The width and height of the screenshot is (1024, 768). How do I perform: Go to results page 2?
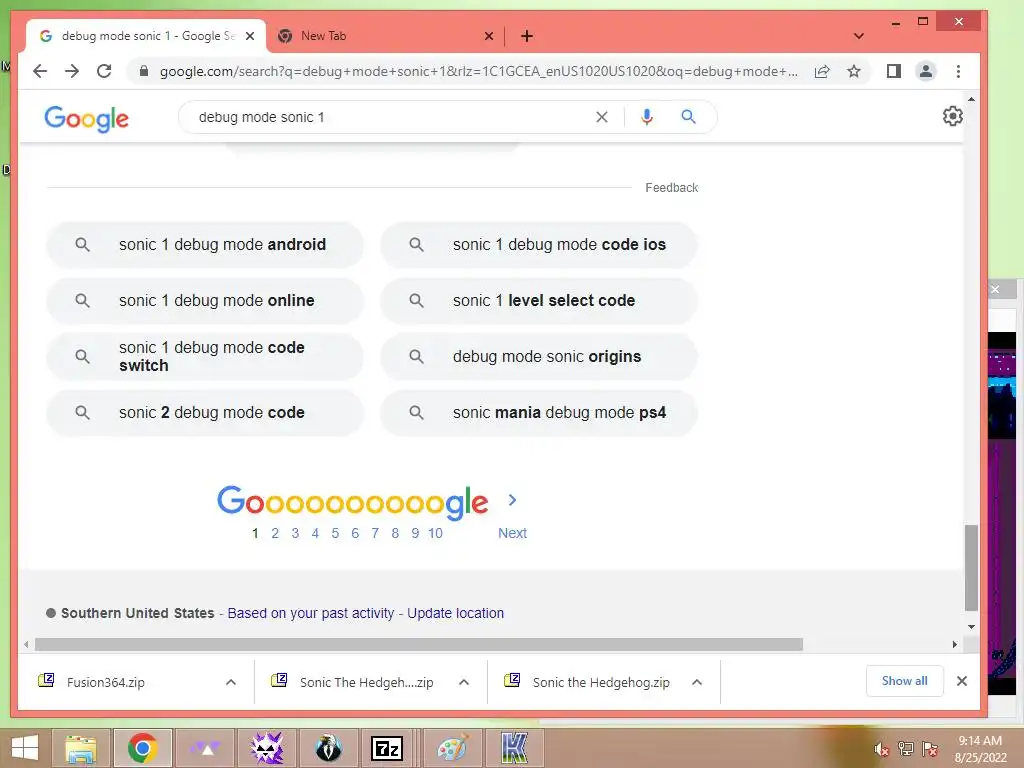[x=275, y=533]
